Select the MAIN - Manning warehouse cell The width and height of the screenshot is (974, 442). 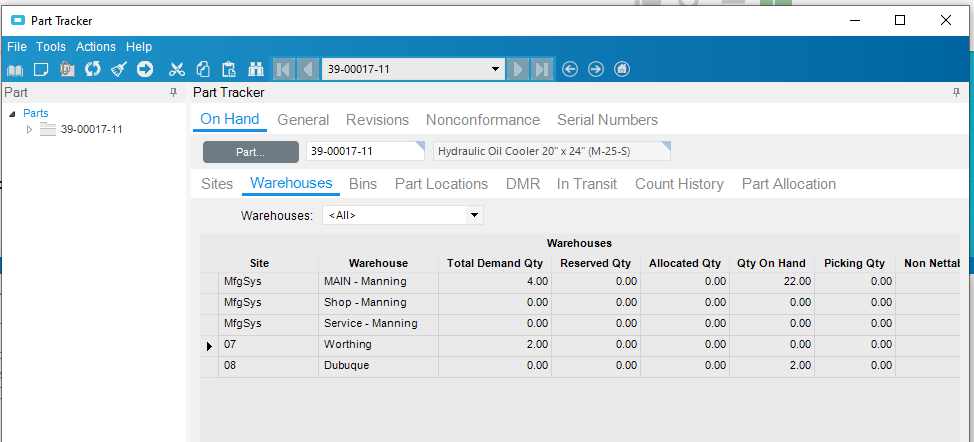click(x=378, y=281)
